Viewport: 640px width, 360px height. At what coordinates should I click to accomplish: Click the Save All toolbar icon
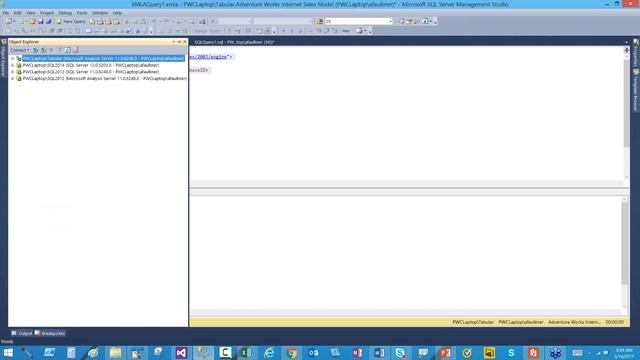[49, 21]
